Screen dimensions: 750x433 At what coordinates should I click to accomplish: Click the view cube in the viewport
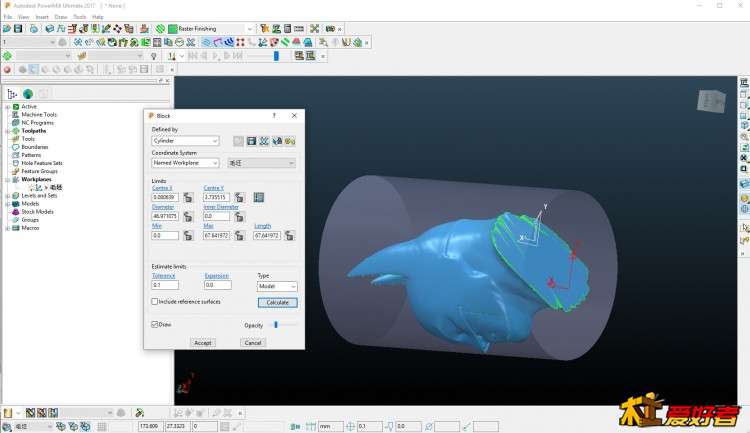tap(711, 101)
